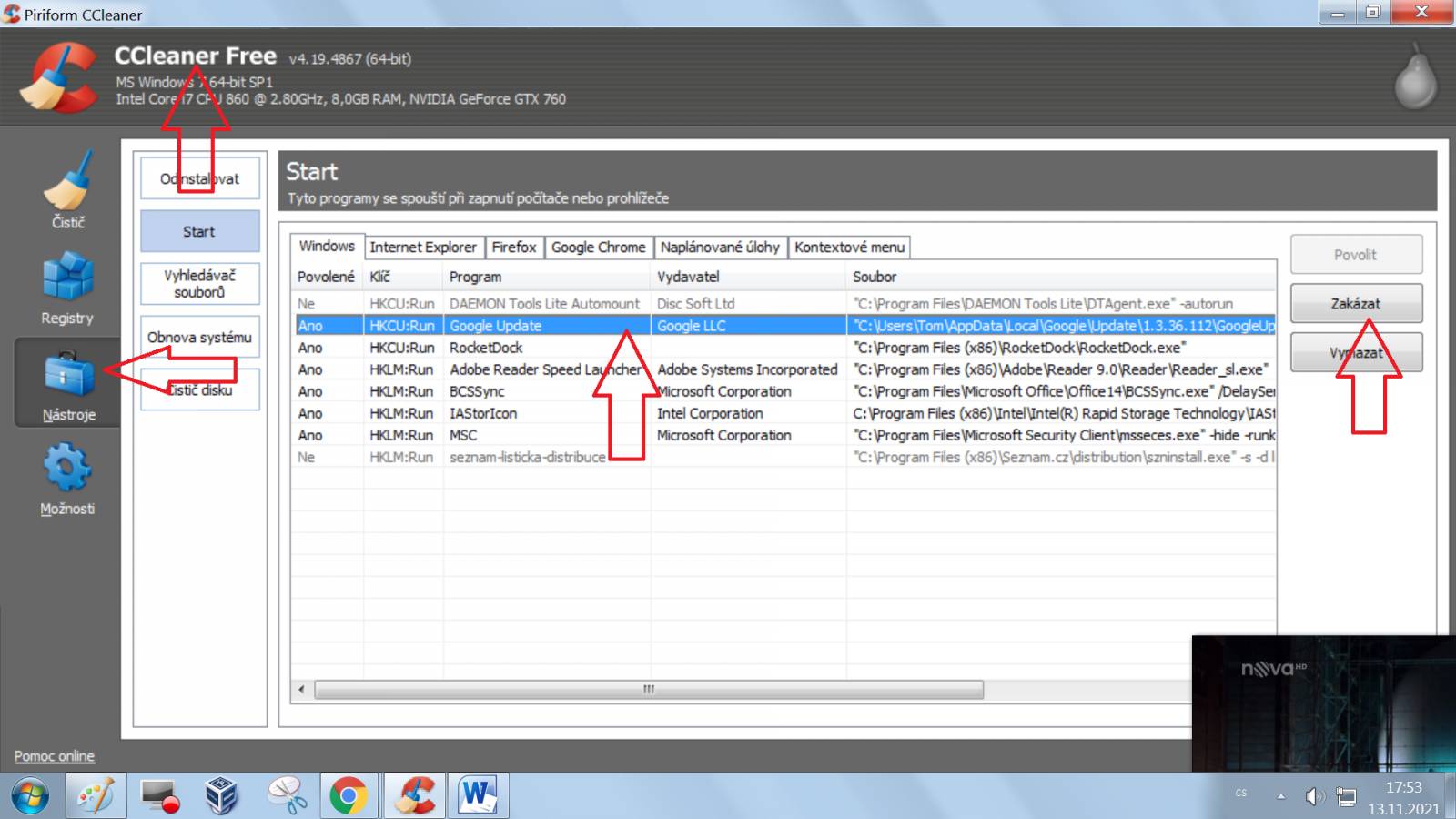Screen dimensions: 1456x819
Task: Open Obnova systému tool
Action: click(200, 337)
